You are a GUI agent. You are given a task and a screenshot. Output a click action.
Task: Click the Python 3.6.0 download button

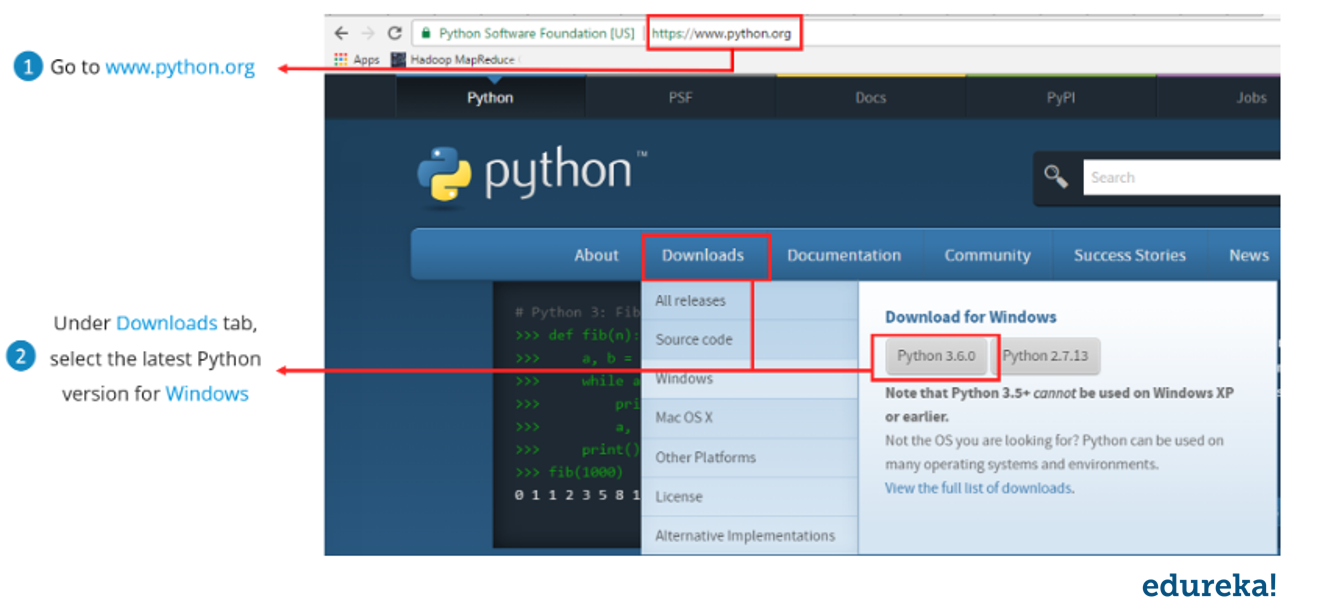[938, 356]
